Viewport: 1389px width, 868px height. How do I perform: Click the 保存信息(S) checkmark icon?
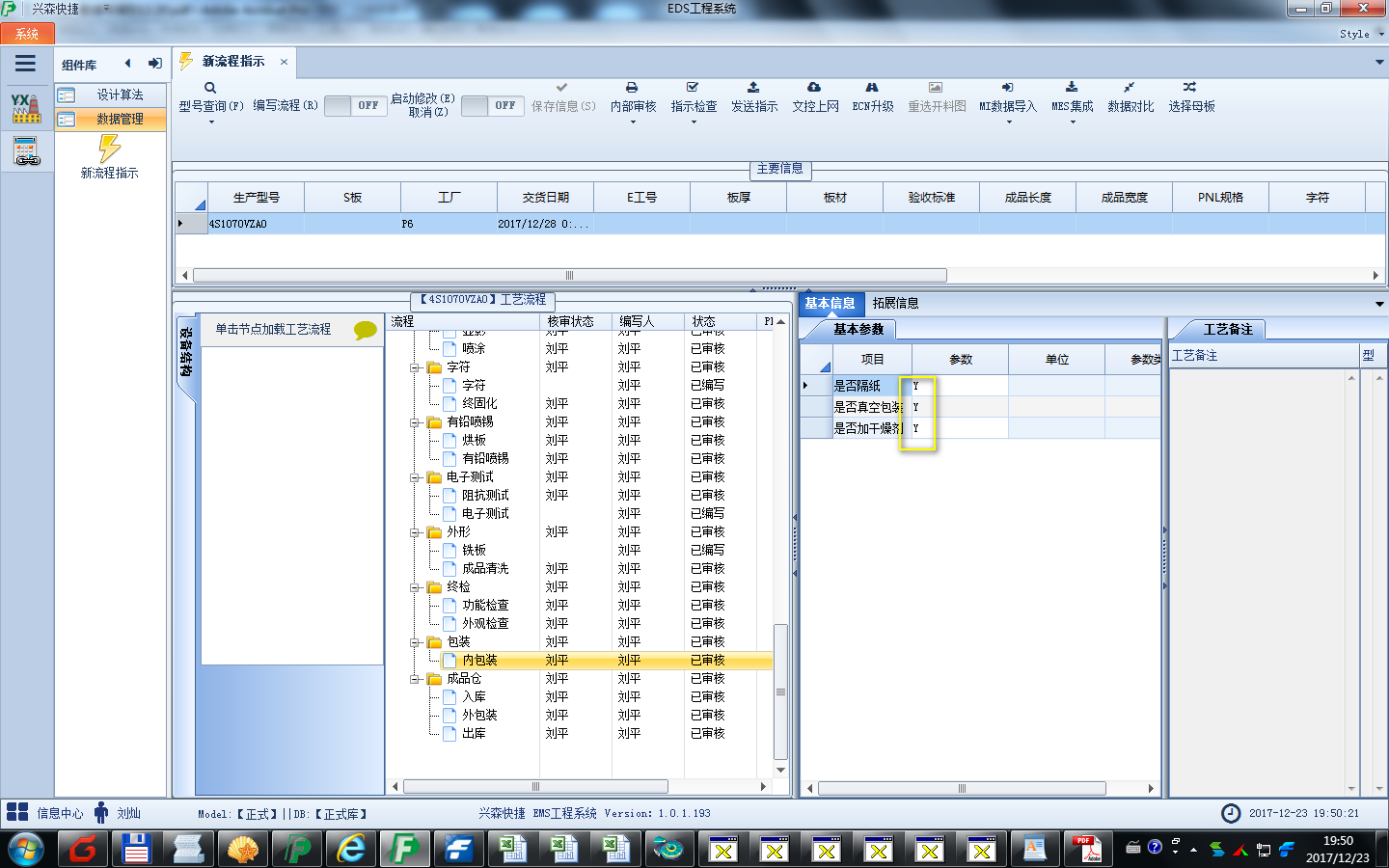562,87
